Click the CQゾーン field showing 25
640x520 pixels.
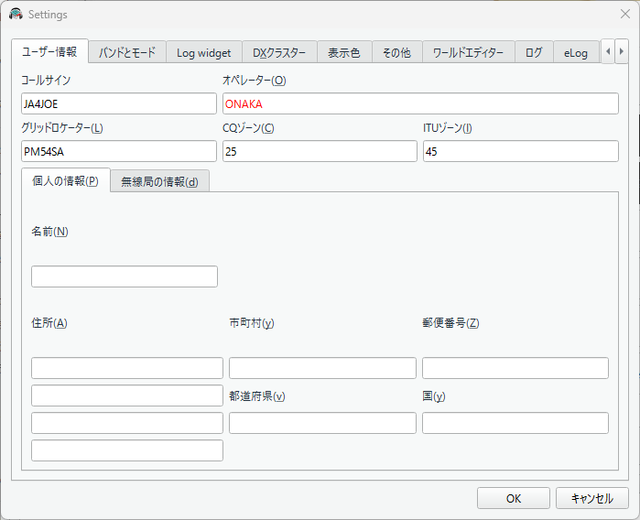click(x=320, y=151)
